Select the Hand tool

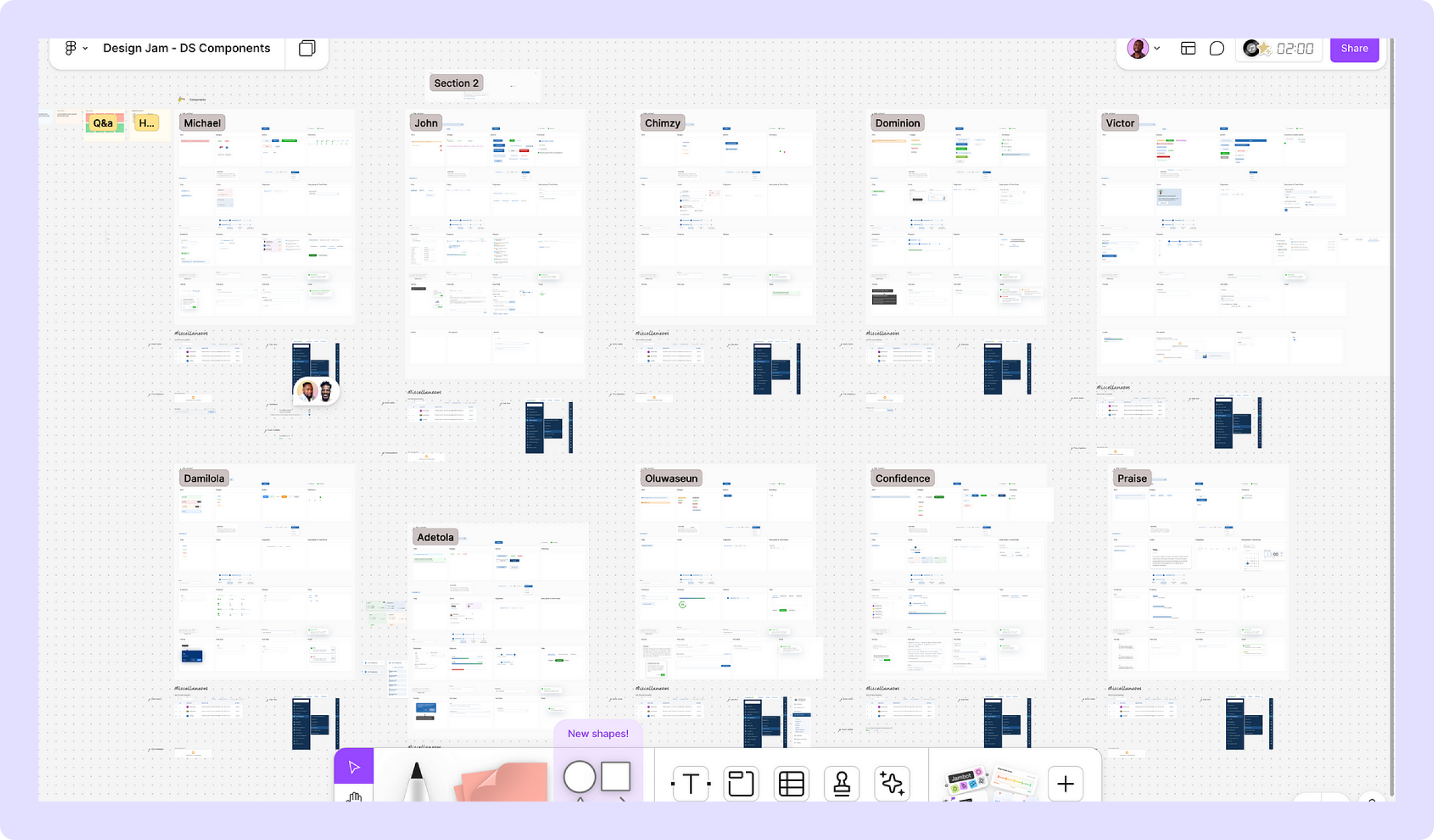(354, 796)
